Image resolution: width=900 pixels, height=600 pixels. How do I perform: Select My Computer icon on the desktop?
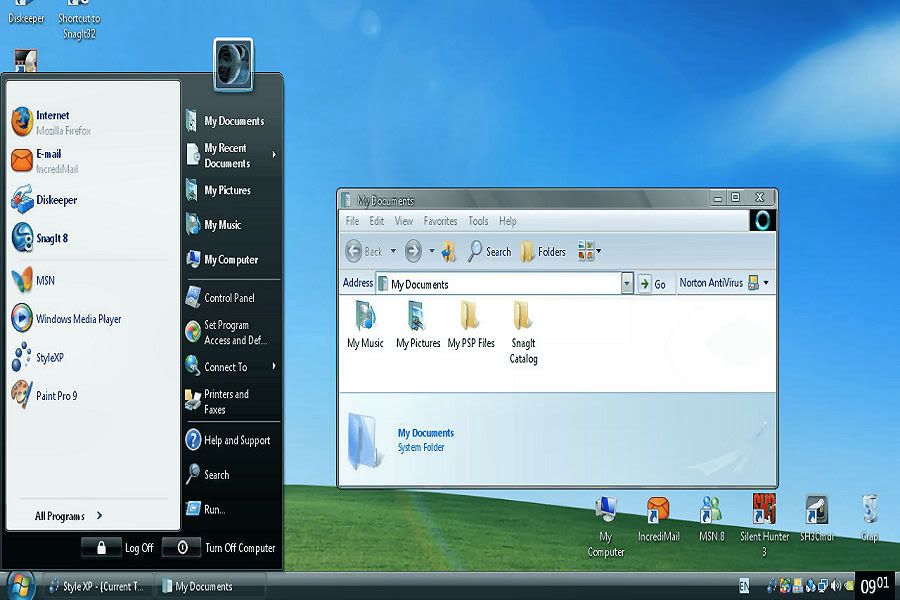[x=606, y=527]
